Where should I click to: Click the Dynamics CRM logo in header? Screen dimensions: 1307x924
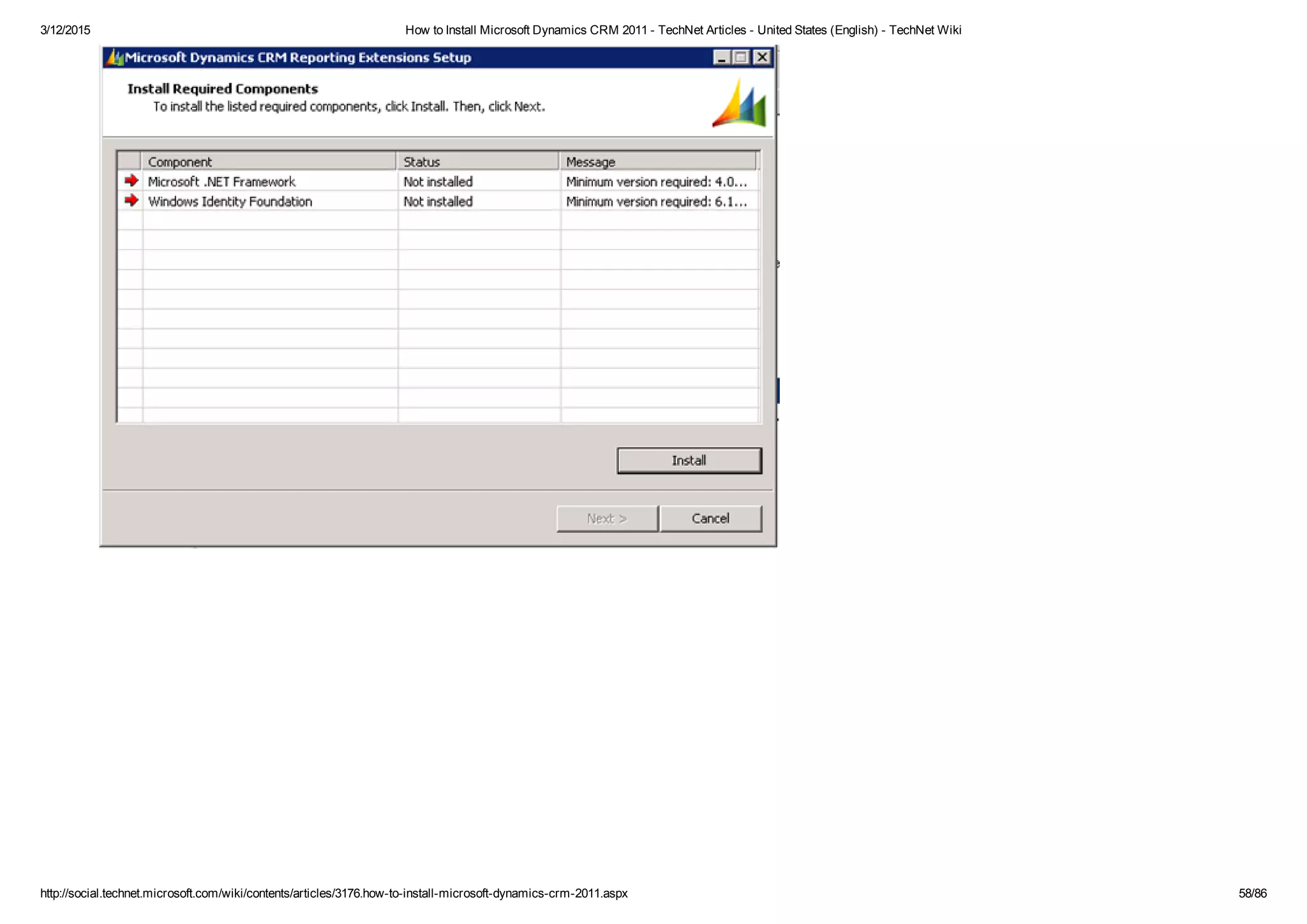pos(740,103)
